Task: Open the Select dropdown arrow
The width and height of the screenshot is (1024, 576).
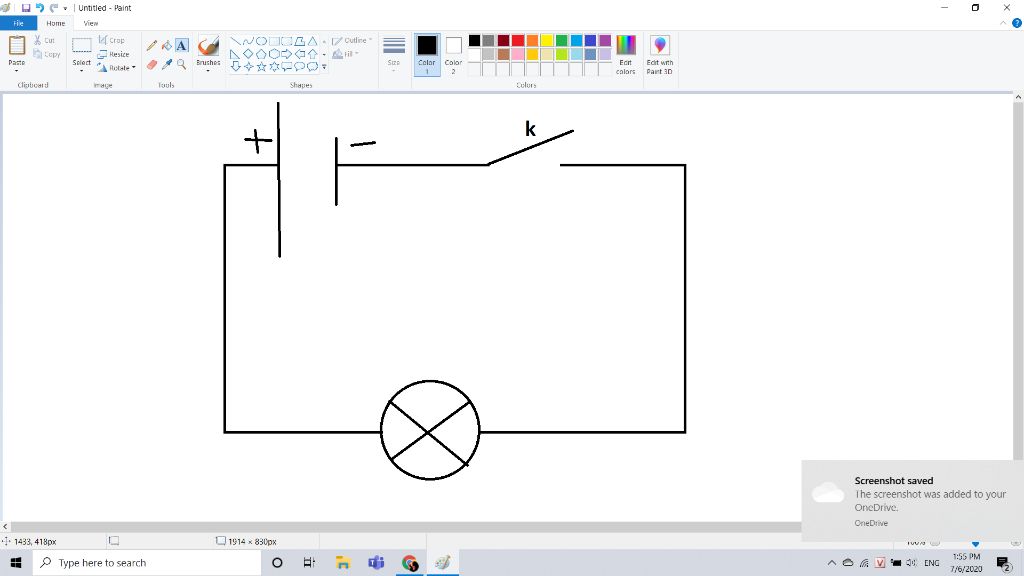Action: point(82,70)
